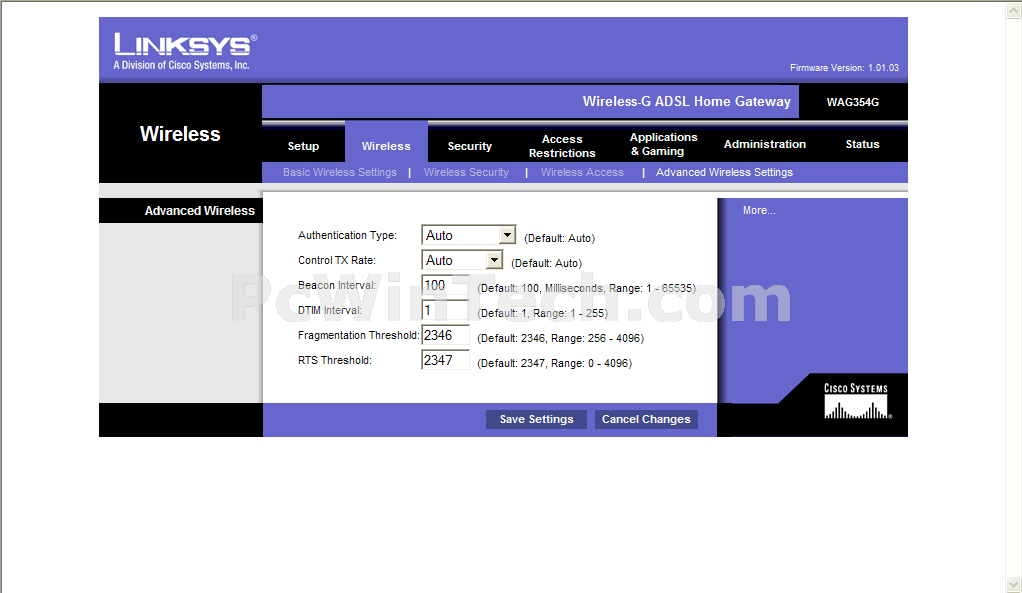Click the DTIM Interval default range hint
The height and width of the screenshot is (593, 1022).
pyautogui.click(x=542, y=313)
